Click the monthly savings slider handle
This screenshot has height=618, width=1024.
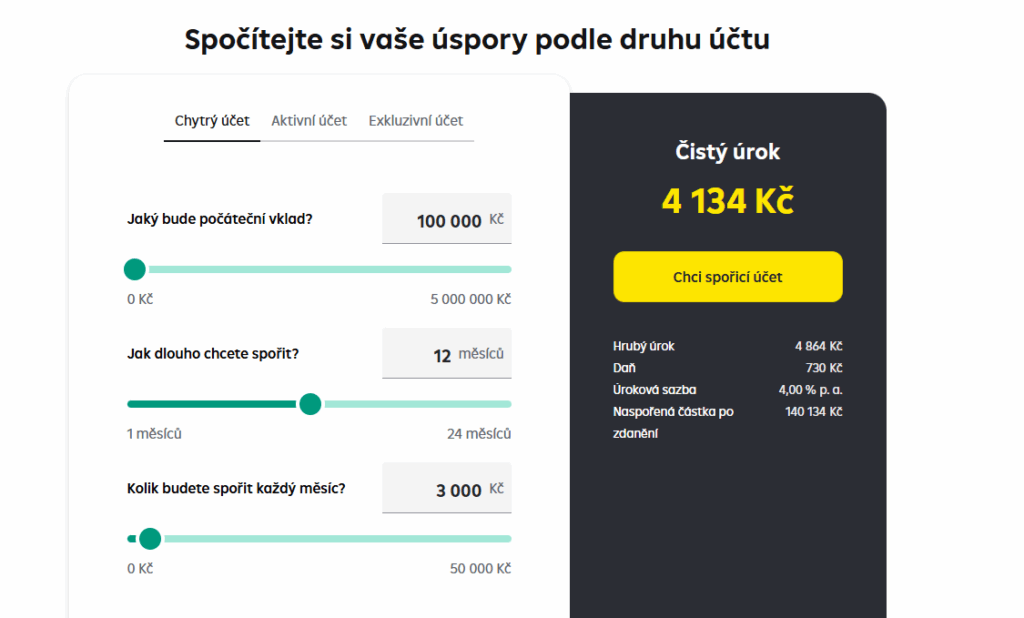150,539
